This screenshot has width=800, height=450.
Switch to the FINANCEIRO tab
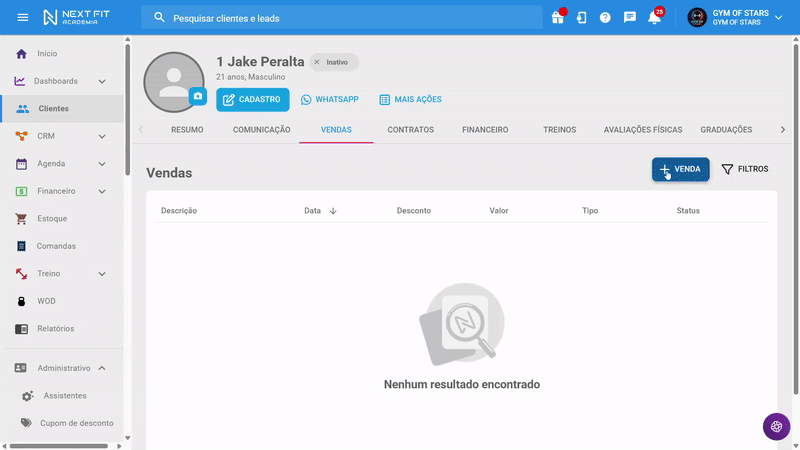485,130
